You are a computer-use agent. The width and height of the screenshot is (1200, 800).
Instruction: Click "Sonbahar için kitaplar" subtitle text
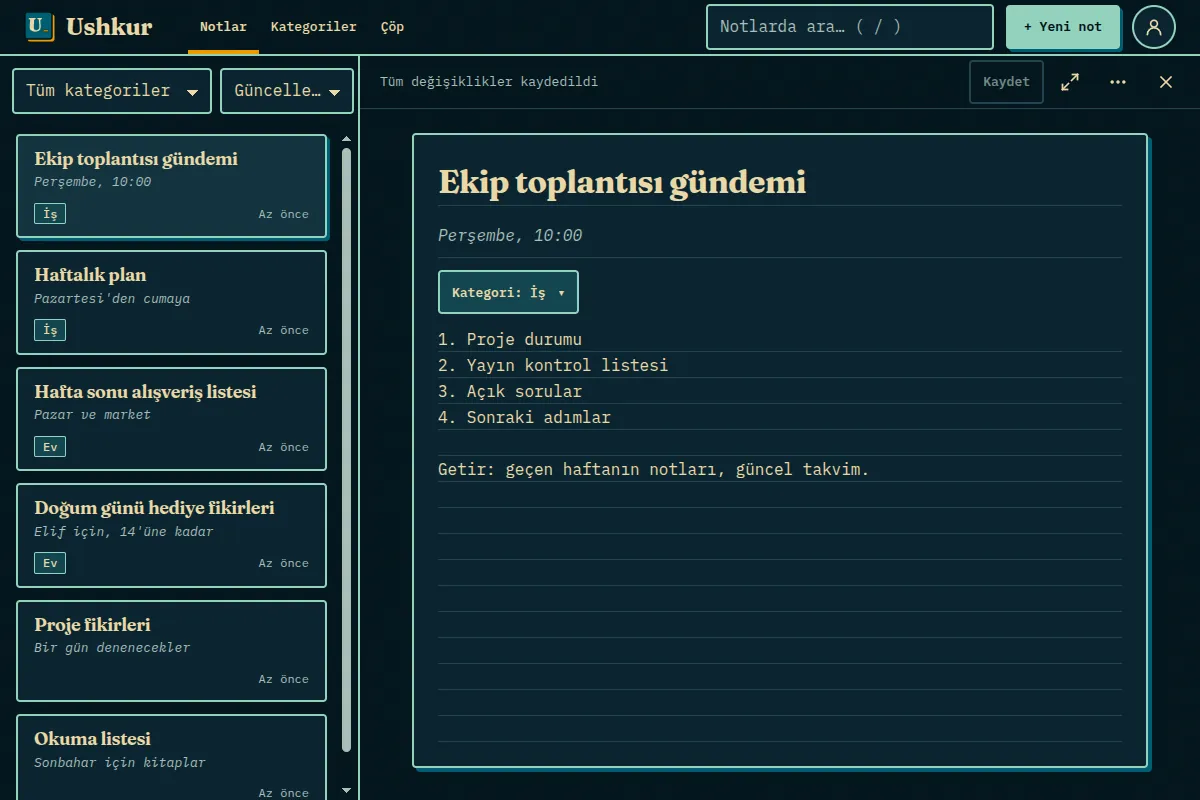(120, 763)
